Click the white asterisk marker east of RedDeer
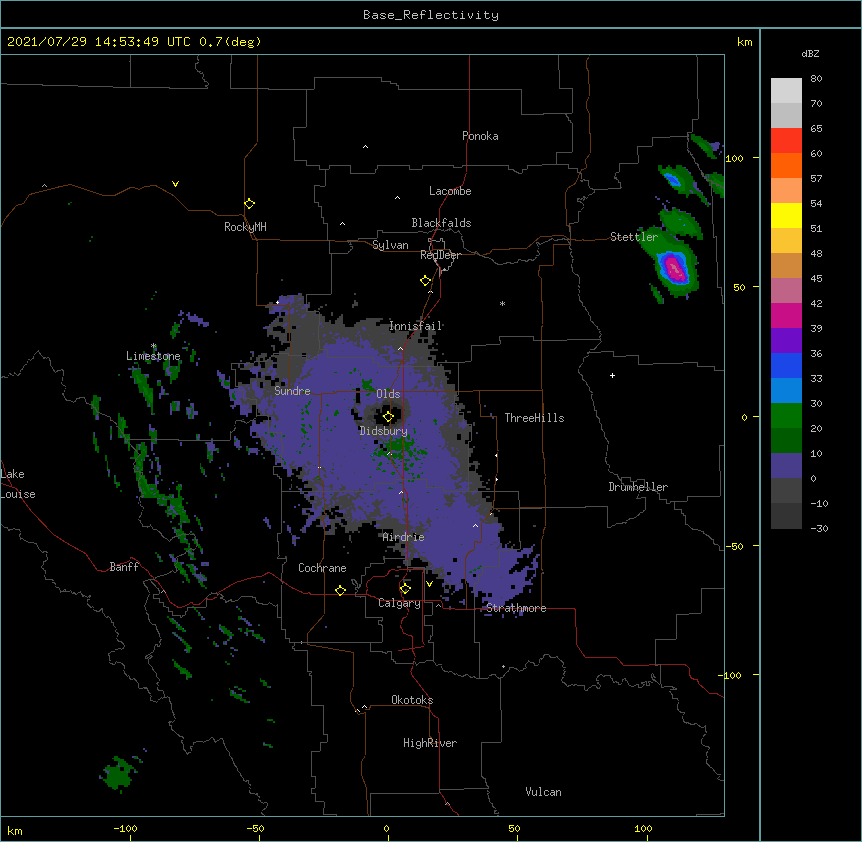 502,303
